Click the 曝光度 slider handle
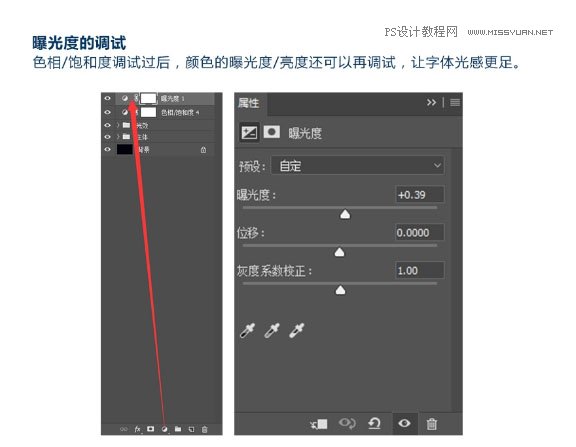Image resolution: width=576 pixels, height=447 pixels. [345, 215]
